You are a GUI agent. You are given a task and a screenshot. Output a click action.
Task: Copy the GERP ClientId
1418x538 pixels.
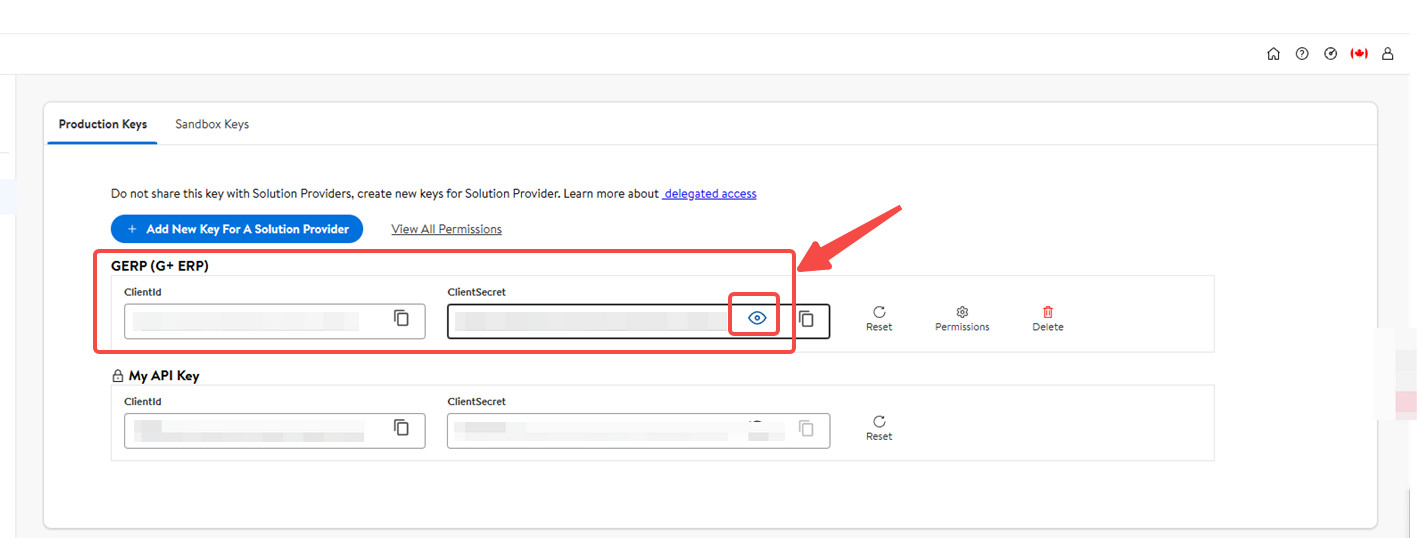click(401, 318)
